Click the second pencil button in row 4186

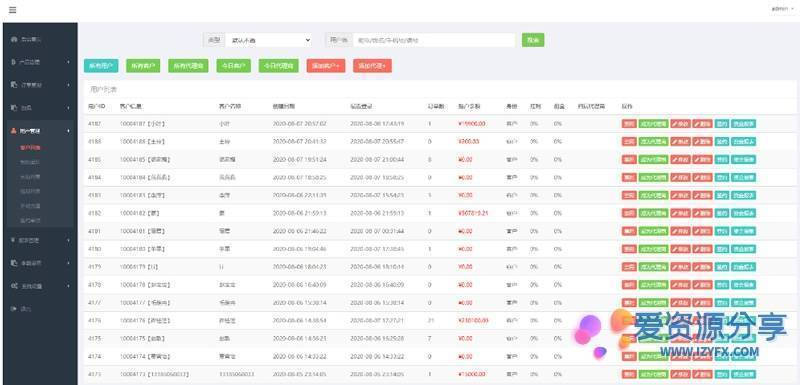click(x=702, y=142)
